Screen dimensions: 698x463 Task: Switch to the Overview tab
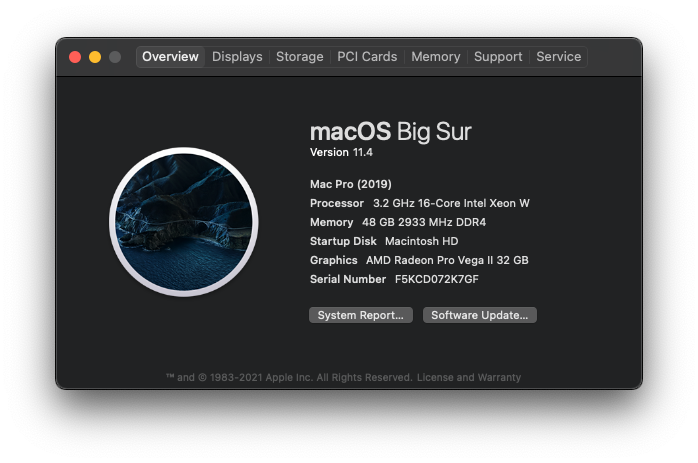(170, 57)
